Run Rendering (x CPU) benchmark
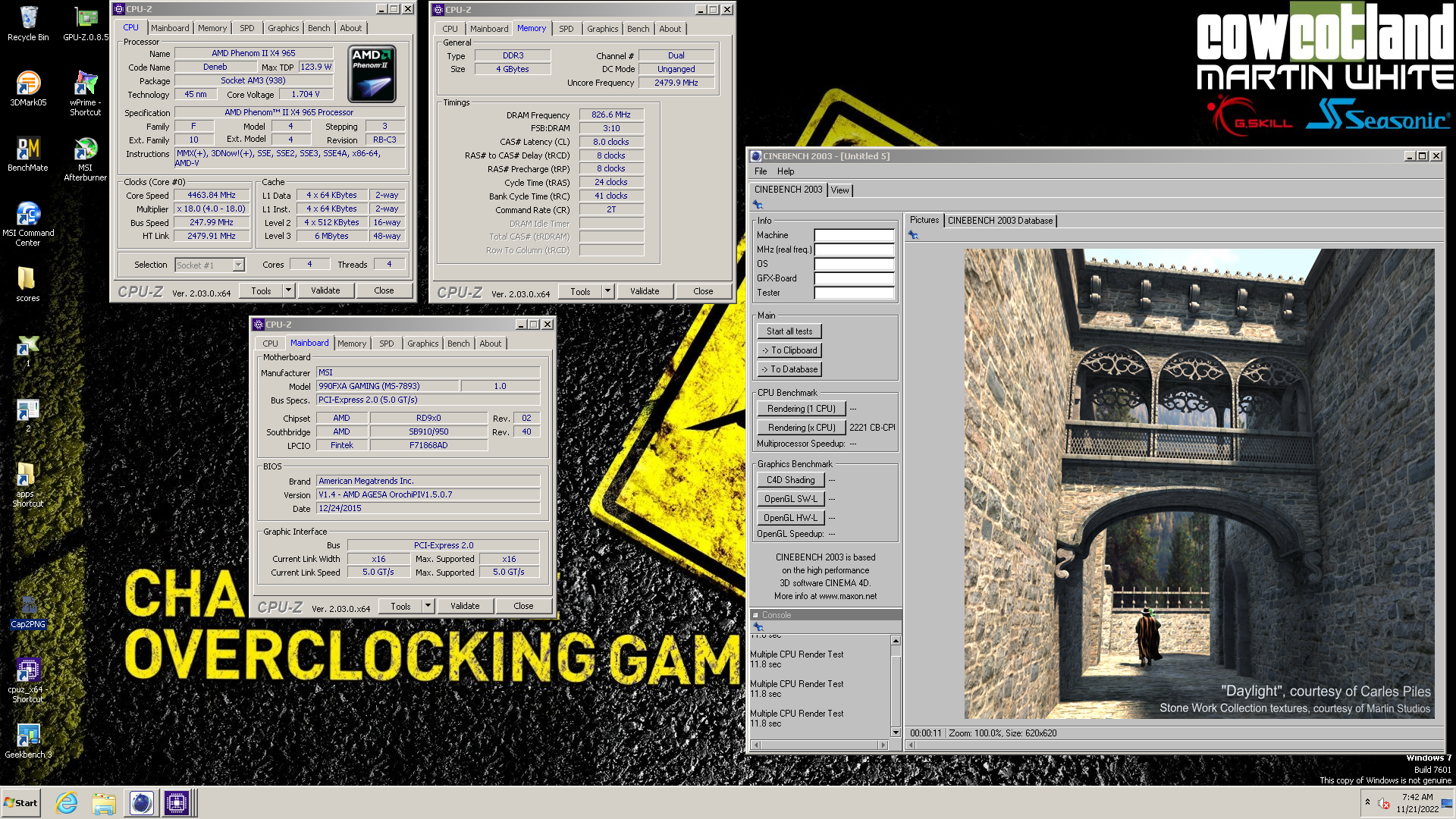 tap(802, 428)
